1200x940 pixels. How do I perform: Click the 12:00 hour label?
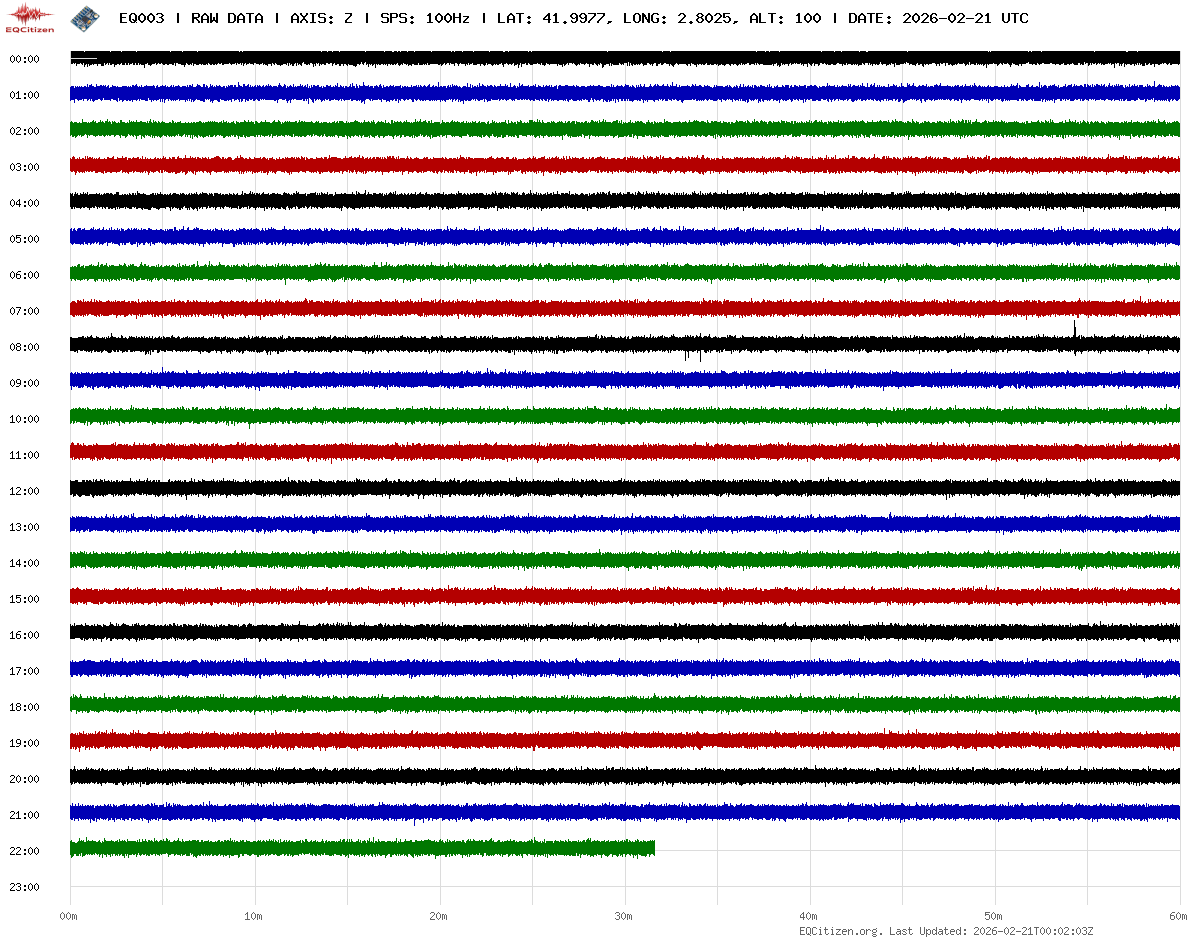[24, 492]
